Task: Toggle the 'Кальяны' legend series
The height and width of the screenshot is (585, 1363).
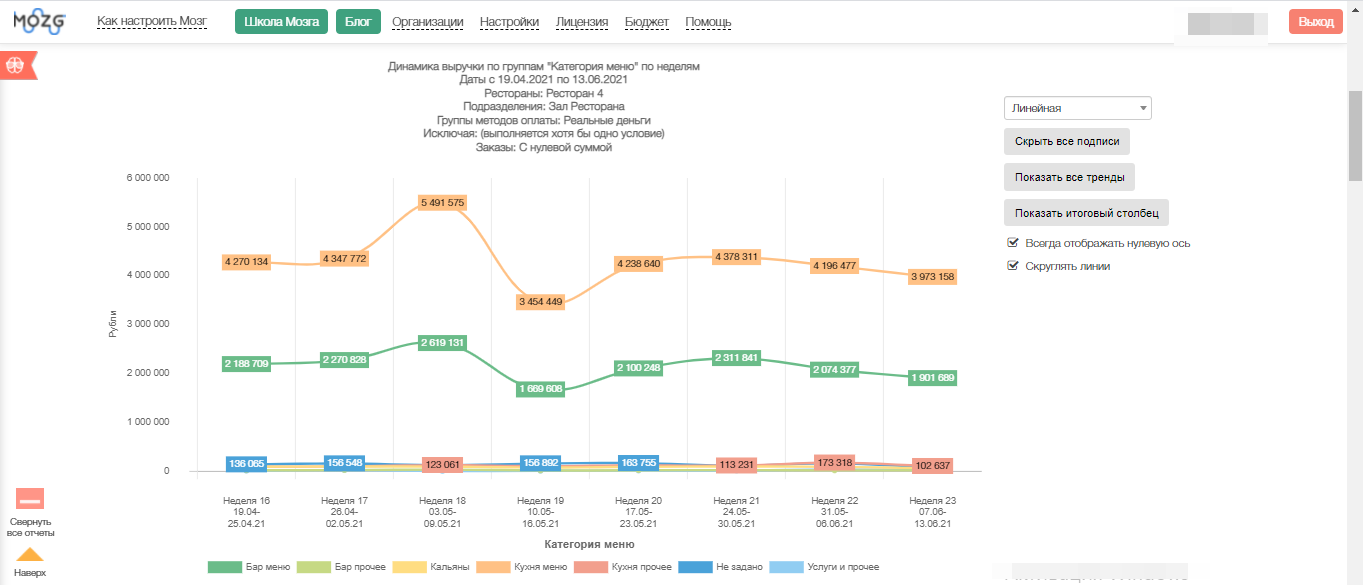Action: pyautogui.click(x=408, y=567)
